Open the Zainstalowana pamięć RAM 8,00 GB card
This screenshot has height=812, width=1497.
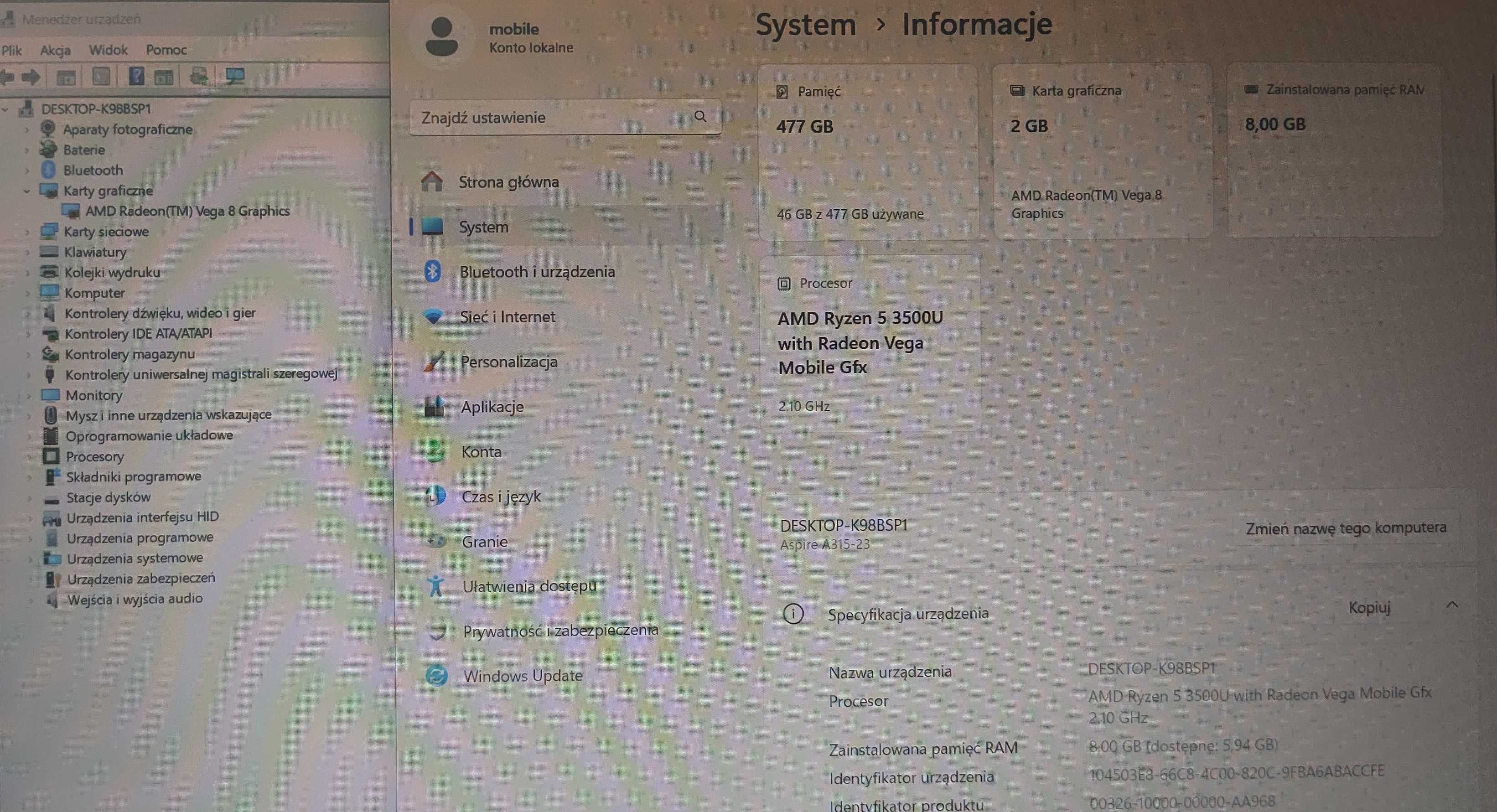click(1335, 150)
